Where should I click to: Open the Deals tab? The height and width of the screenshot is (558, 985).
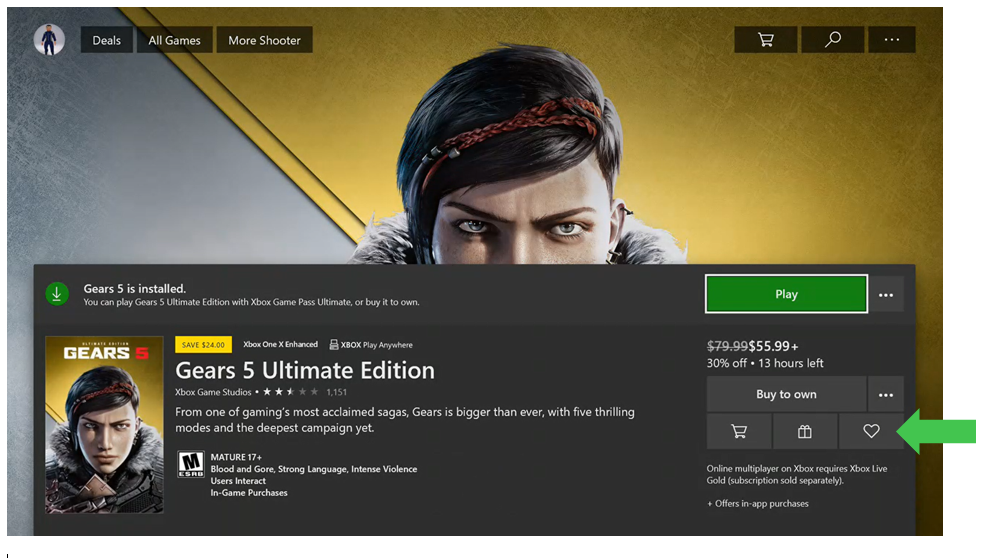106,40
